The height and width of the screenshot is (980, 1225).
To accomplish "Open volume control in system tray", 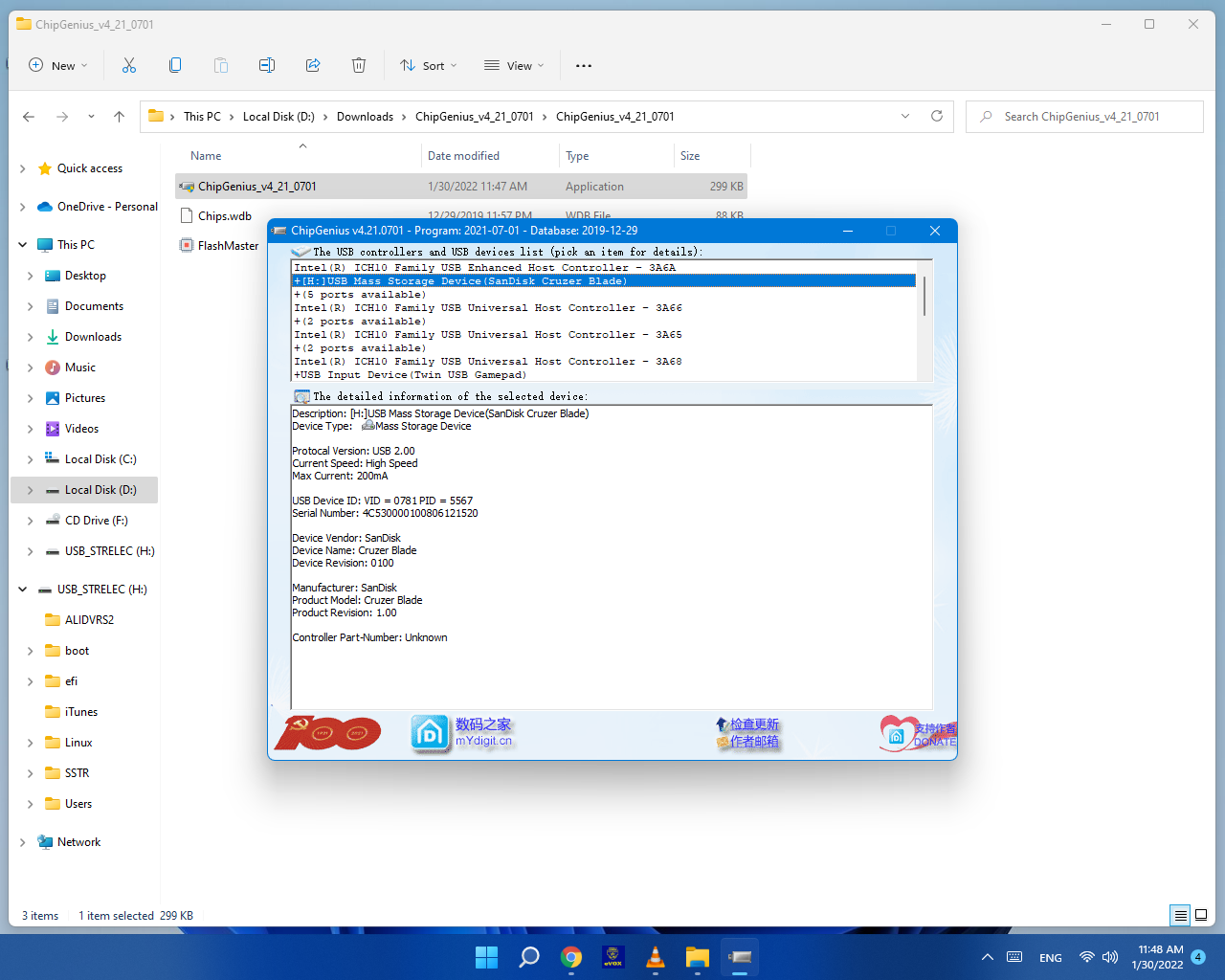I will point(1110,957).
